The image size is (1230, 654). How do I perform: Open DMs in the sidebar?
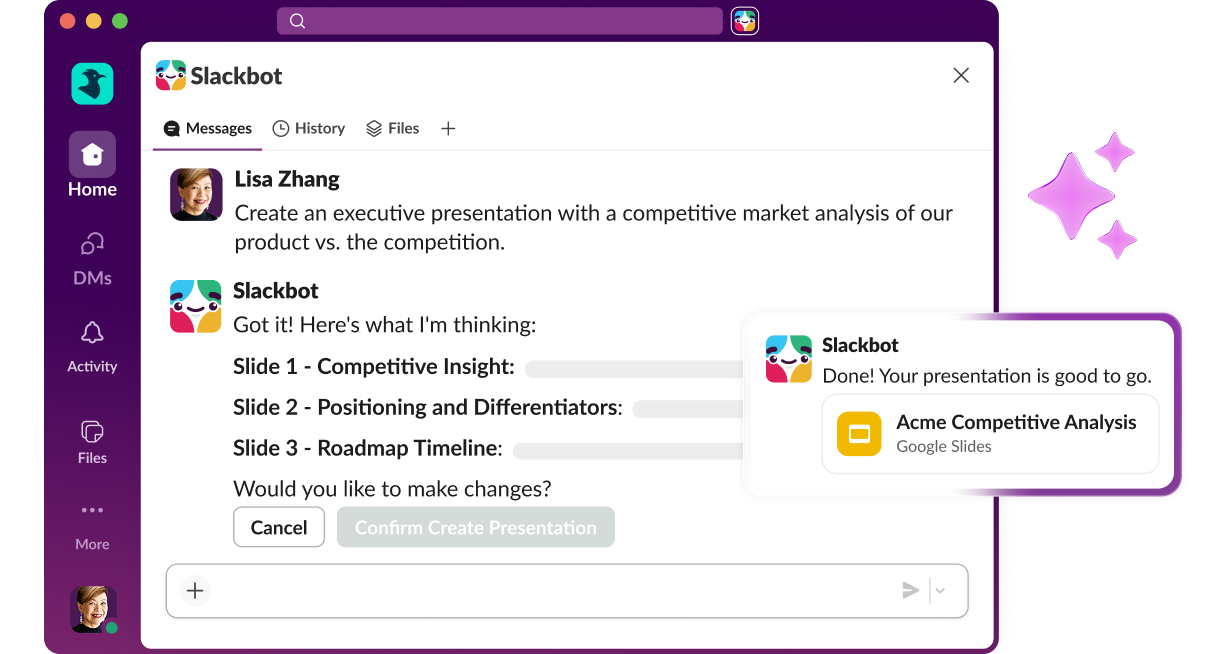(92, 258)
